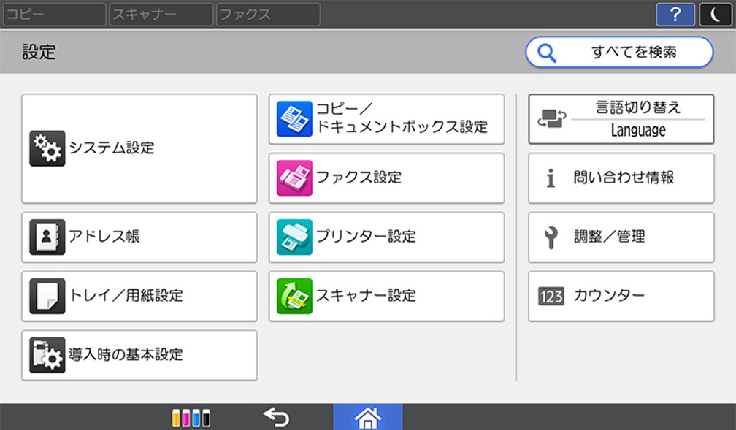Open the help question mark button
Viewport: 736px width, 430px height.
click(x=675, y=14)
